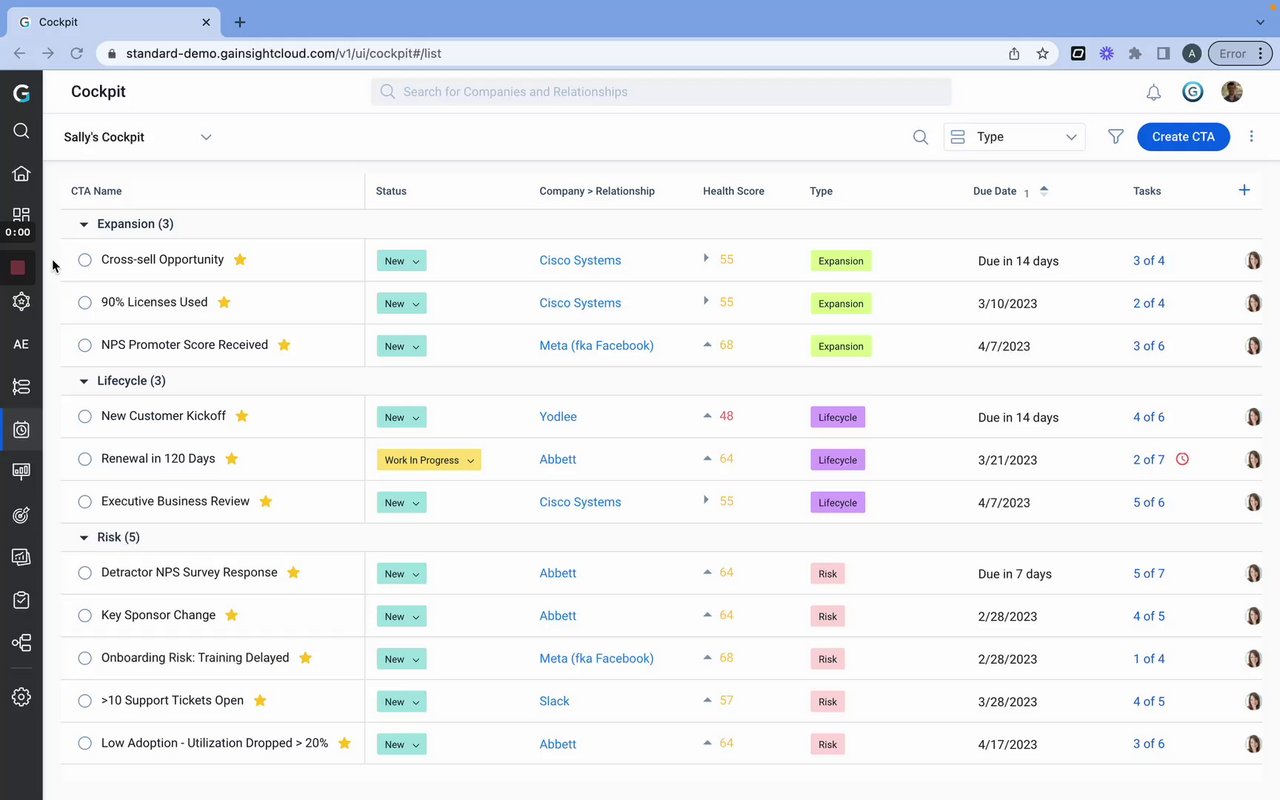Viewport: 1280px width, 800px height.
Task: Mark Executive Business Review as complete
Action: (85, 502)
